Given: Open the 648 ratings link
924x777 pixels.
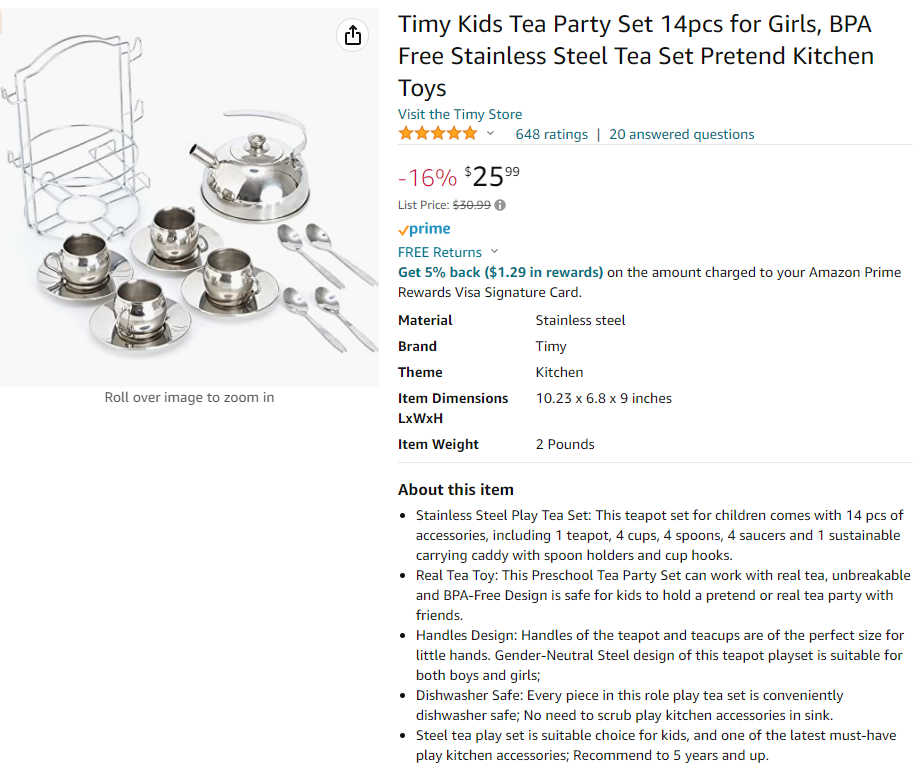Looking at the screenshot, I should point(551,134).
